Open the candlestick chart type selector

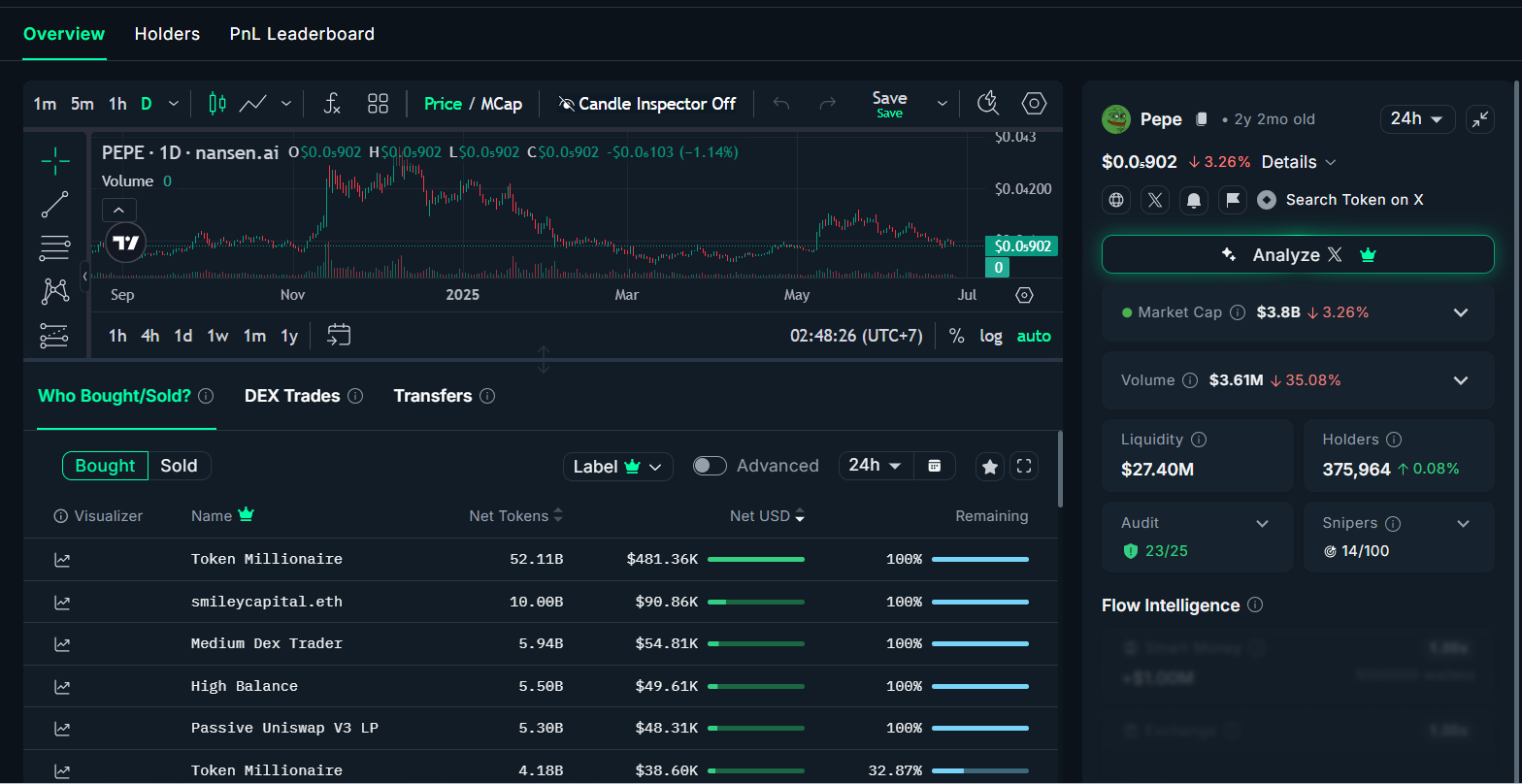pos(216,103)
